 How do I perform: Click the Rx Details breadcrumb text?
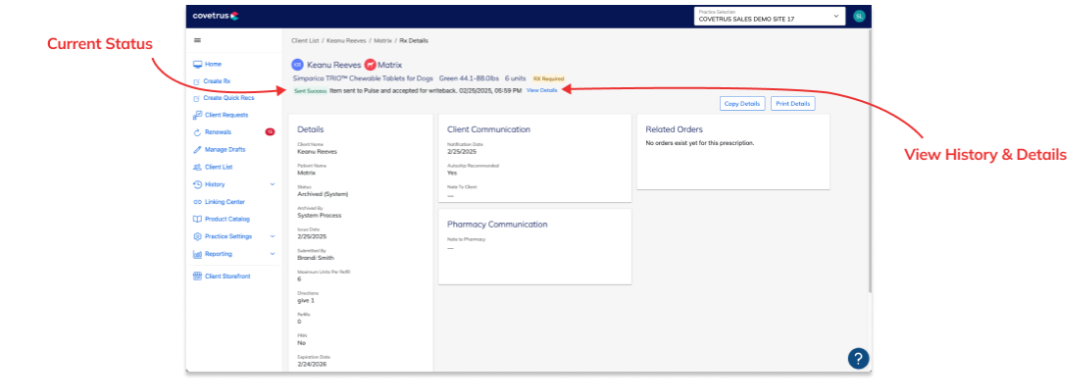pos(414,41)
